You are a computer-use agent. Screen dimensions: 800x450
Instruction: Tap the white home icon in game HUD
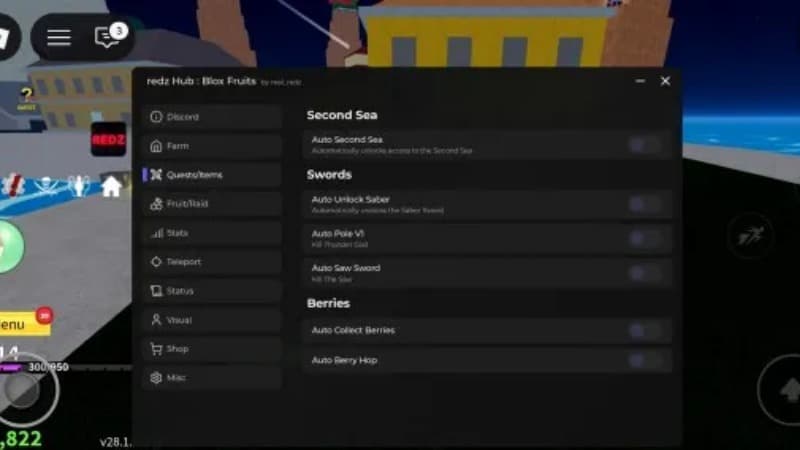pos(111,186)
